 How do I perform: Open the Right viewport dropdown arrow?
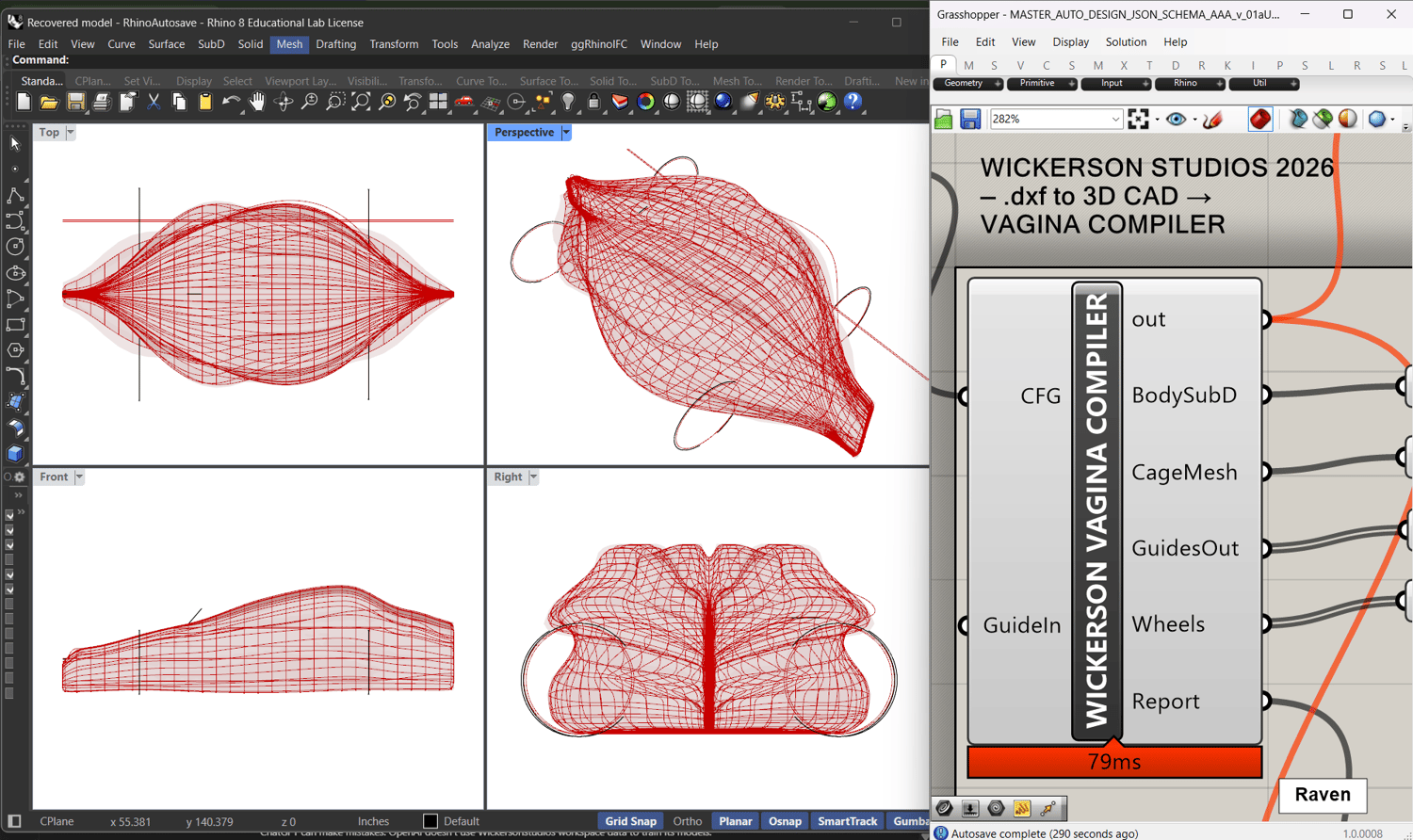pyautogui.click(x=533, y=477)
